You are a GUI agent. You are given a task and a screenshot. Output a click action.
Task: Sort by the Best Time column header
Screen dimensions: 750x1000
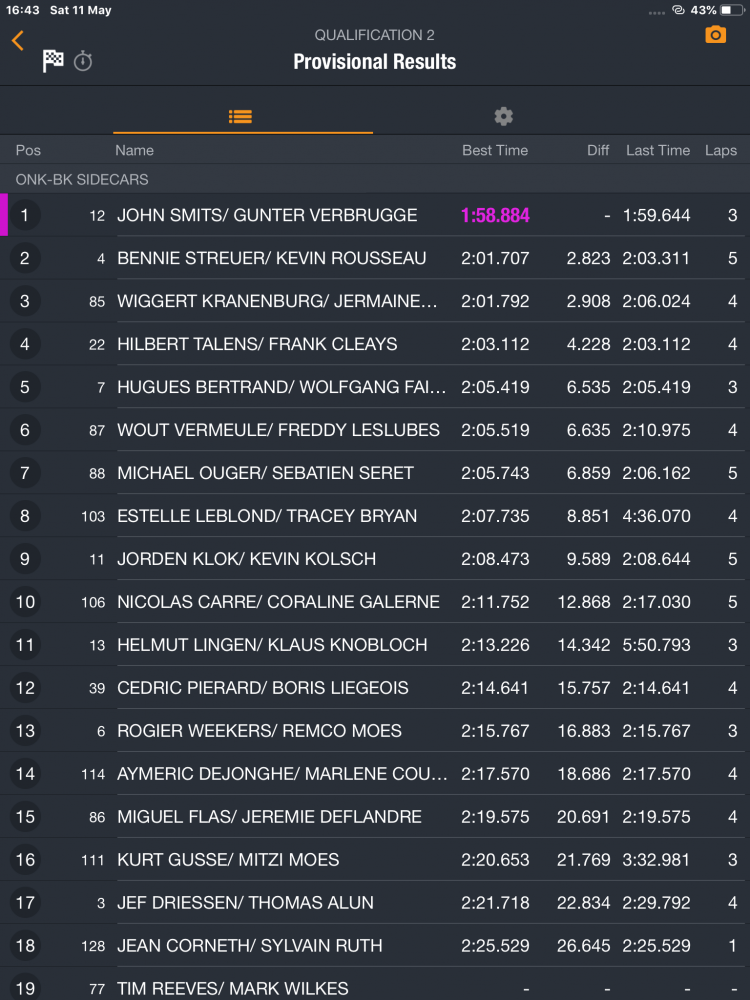pyautogui.click(x=494, y=150)
